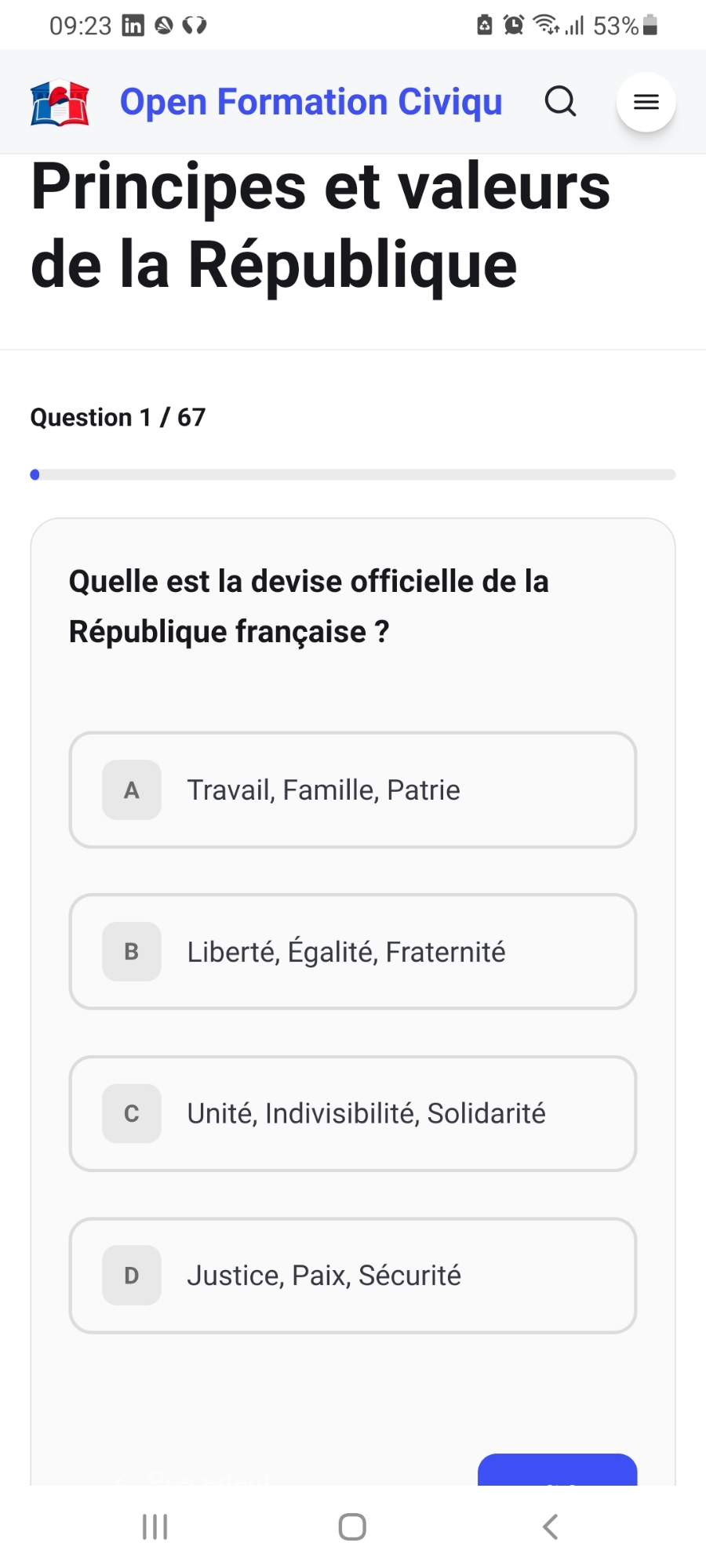Tap the letter D badge
Image resolution: width=706 pixels, height=1568 pixels.
132,1276
